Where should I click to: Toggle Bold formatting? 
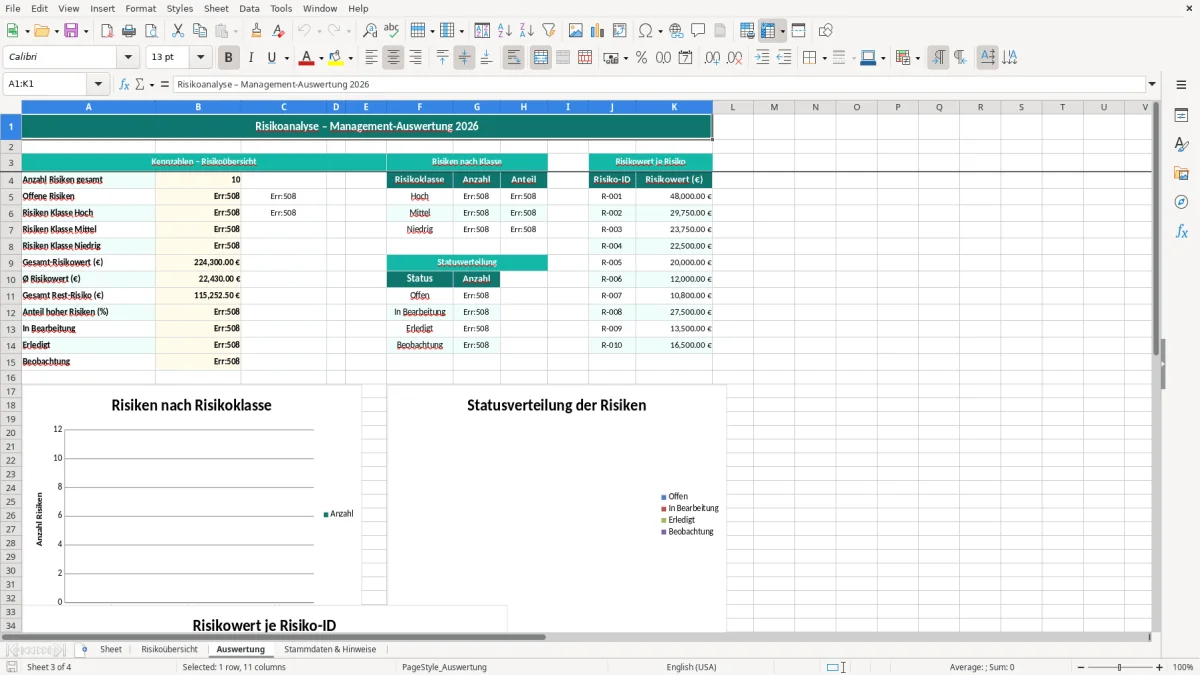pos(229,58)
